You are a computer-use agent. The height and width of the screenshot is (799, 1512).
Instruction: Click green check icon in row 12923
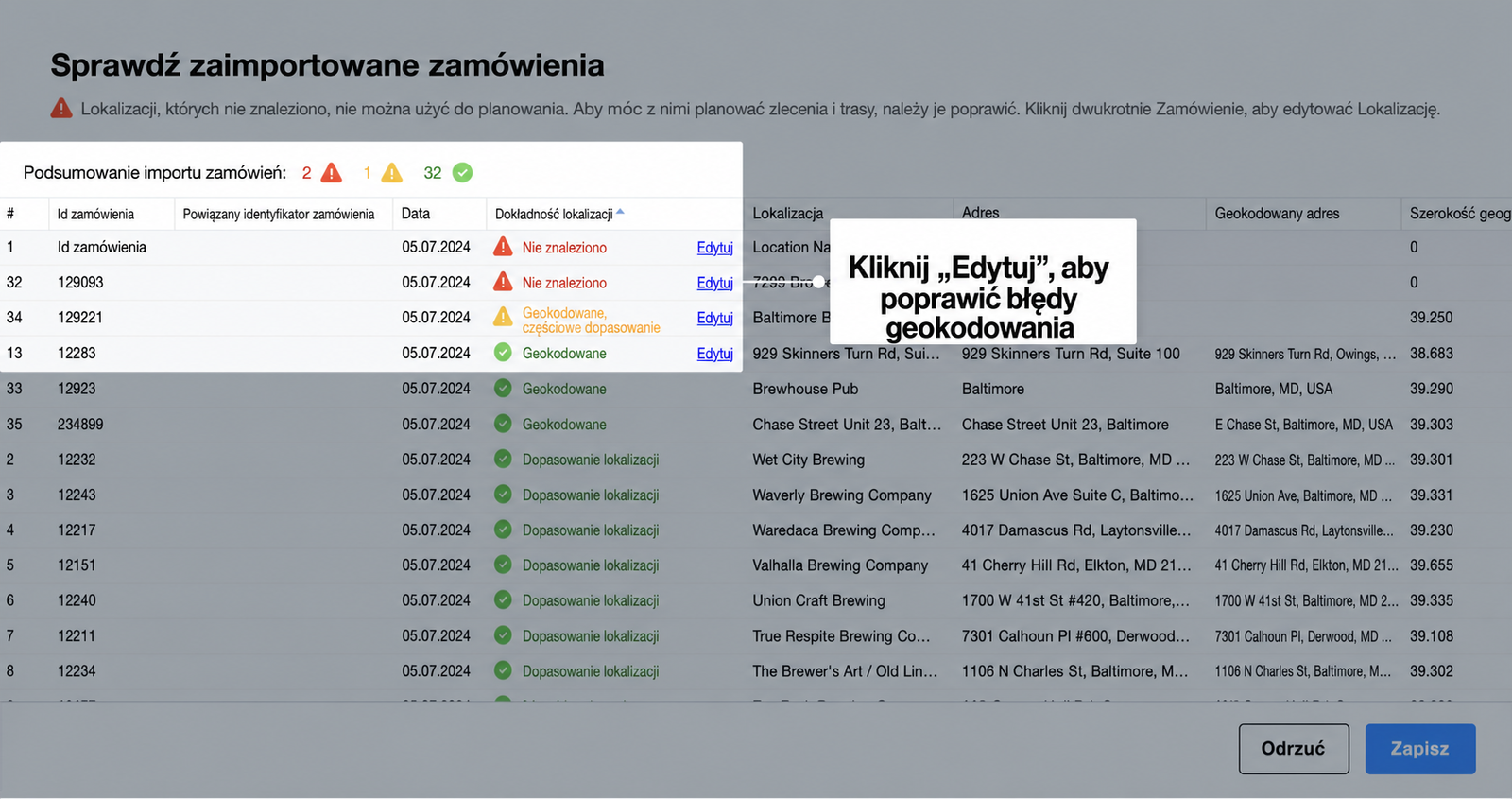[x=503, y=388]
